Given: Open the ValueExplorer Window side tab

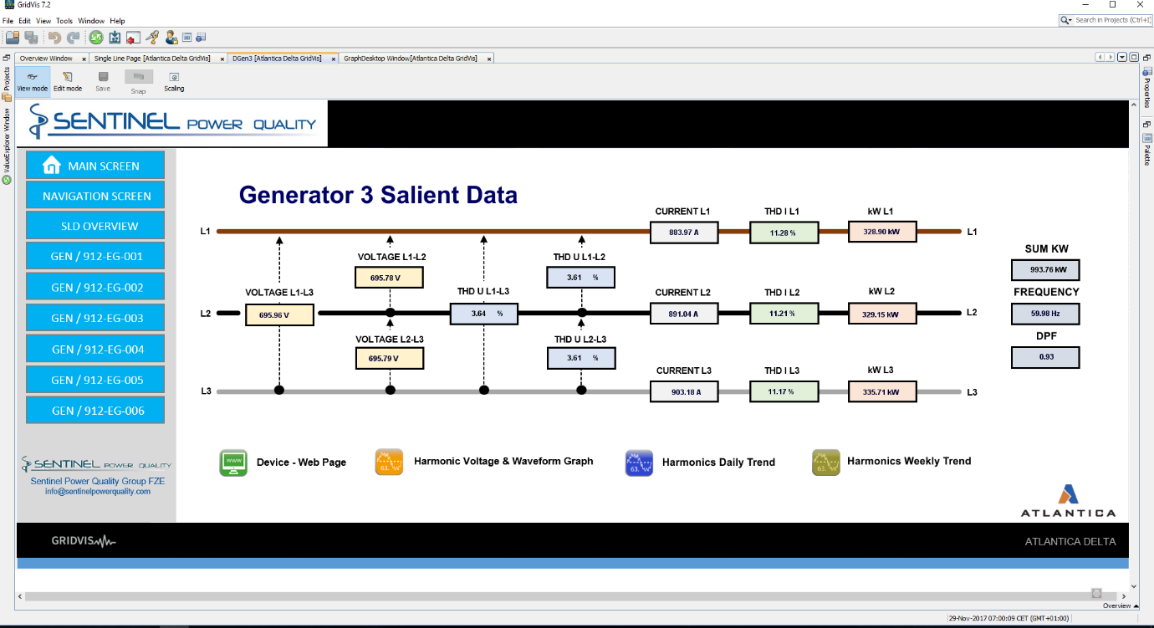Looking at the screenshot, I should [x=7, y=146].
